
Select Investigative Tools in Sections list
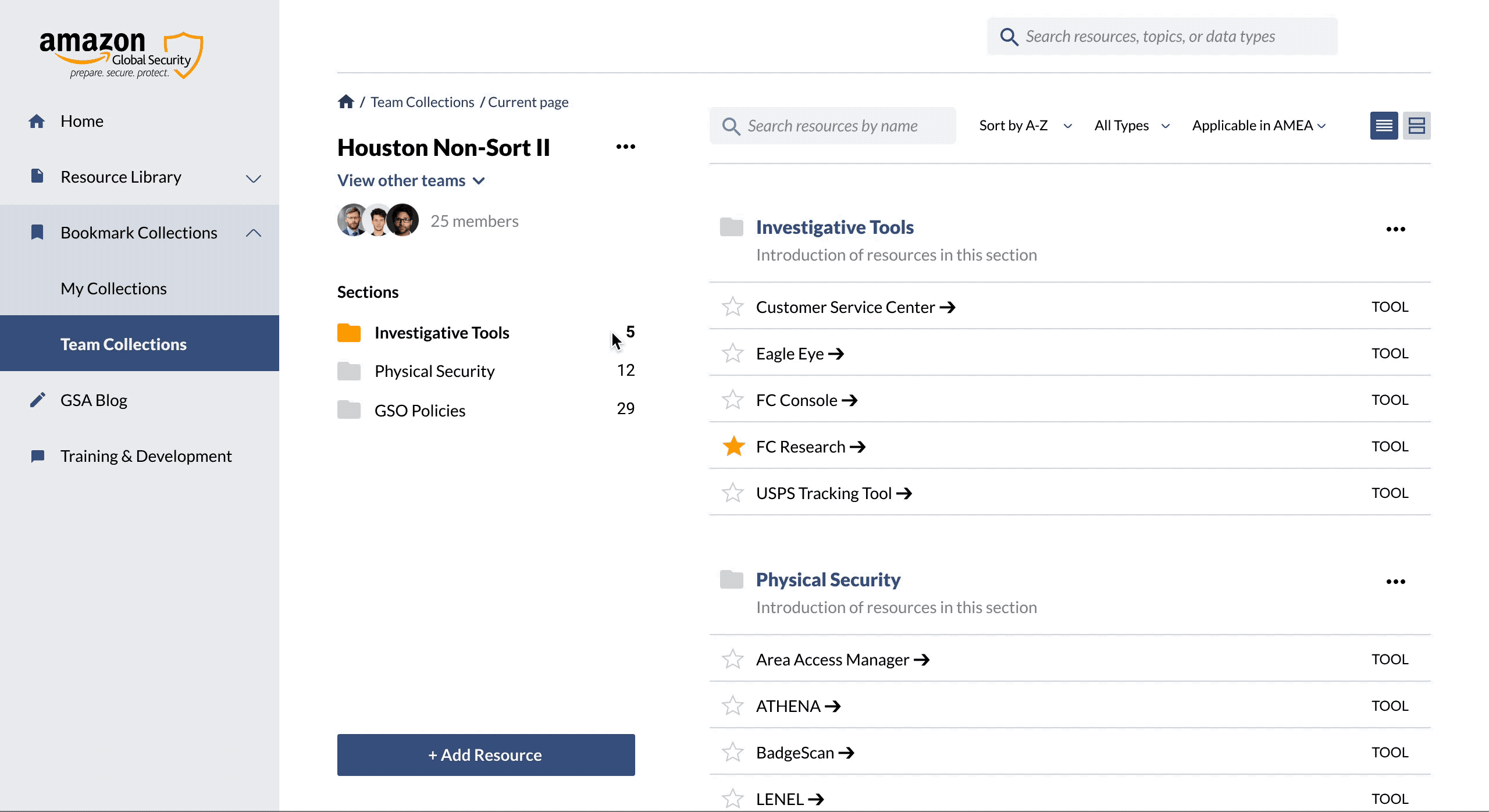coord(486,333)
